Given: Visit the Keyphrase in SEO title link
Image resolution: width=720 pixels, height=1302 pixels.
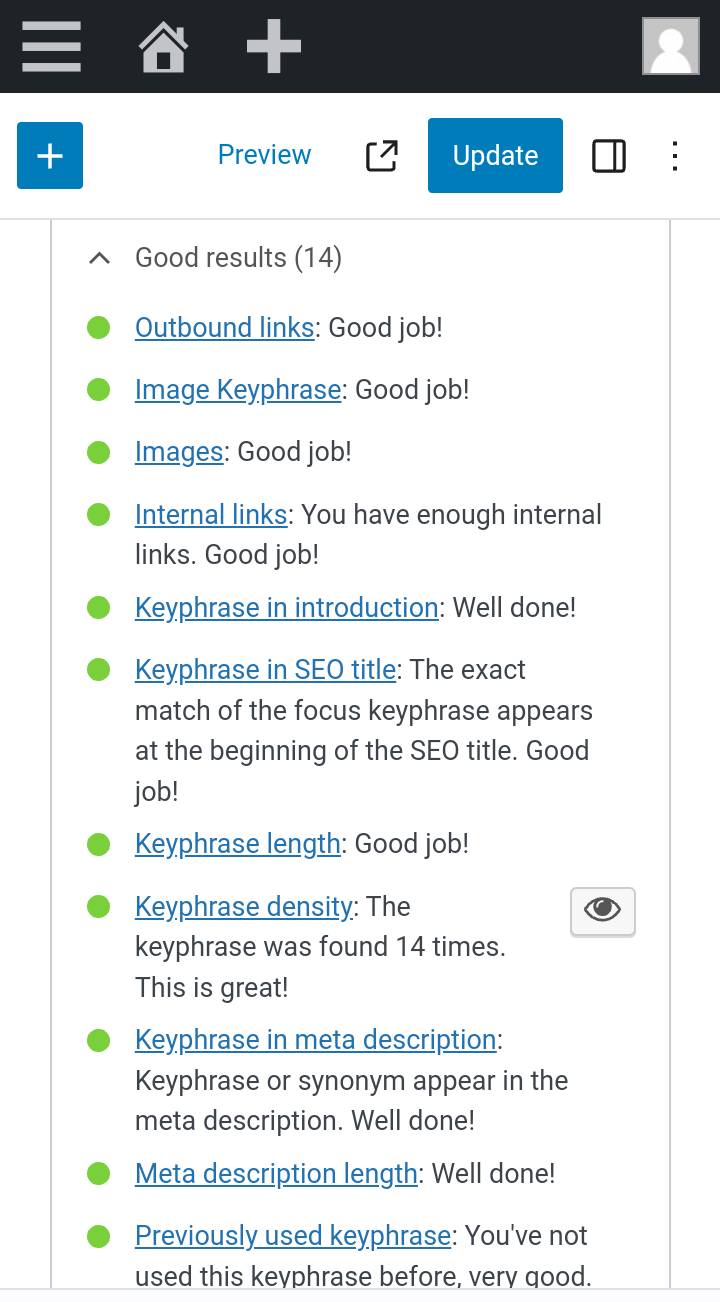Looking at the screenshot, I should [265, 670].
